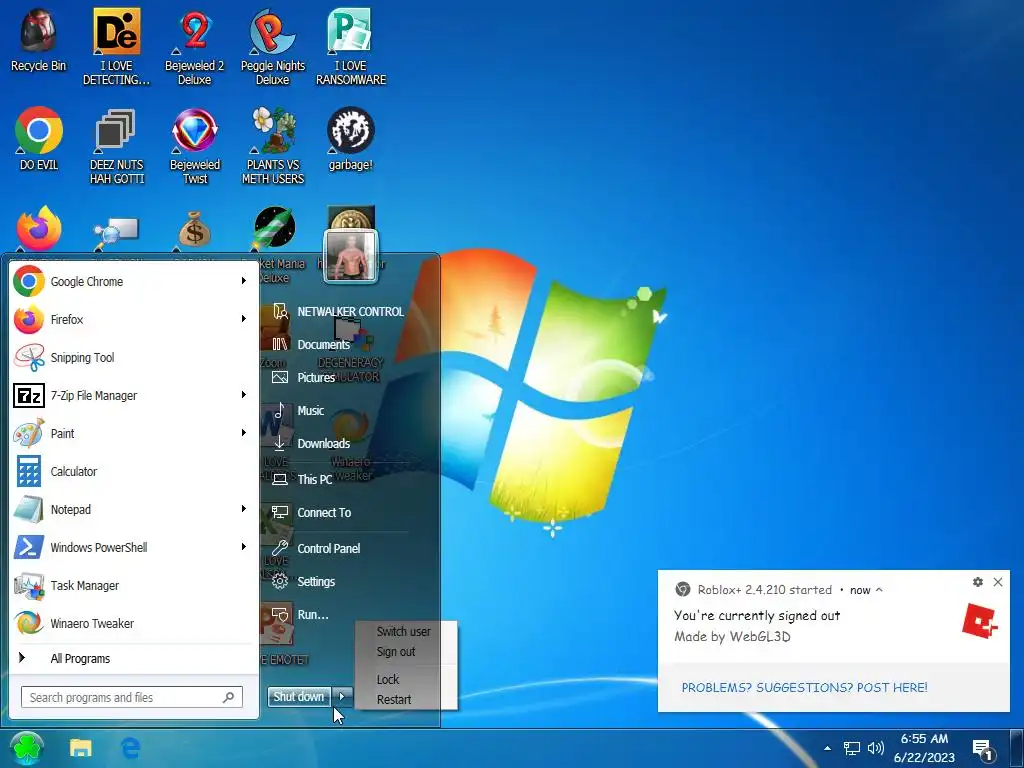Expand Firefox jump list arrow
Viewport: 1024px width, 768px height.
click(x=243, y=319)
